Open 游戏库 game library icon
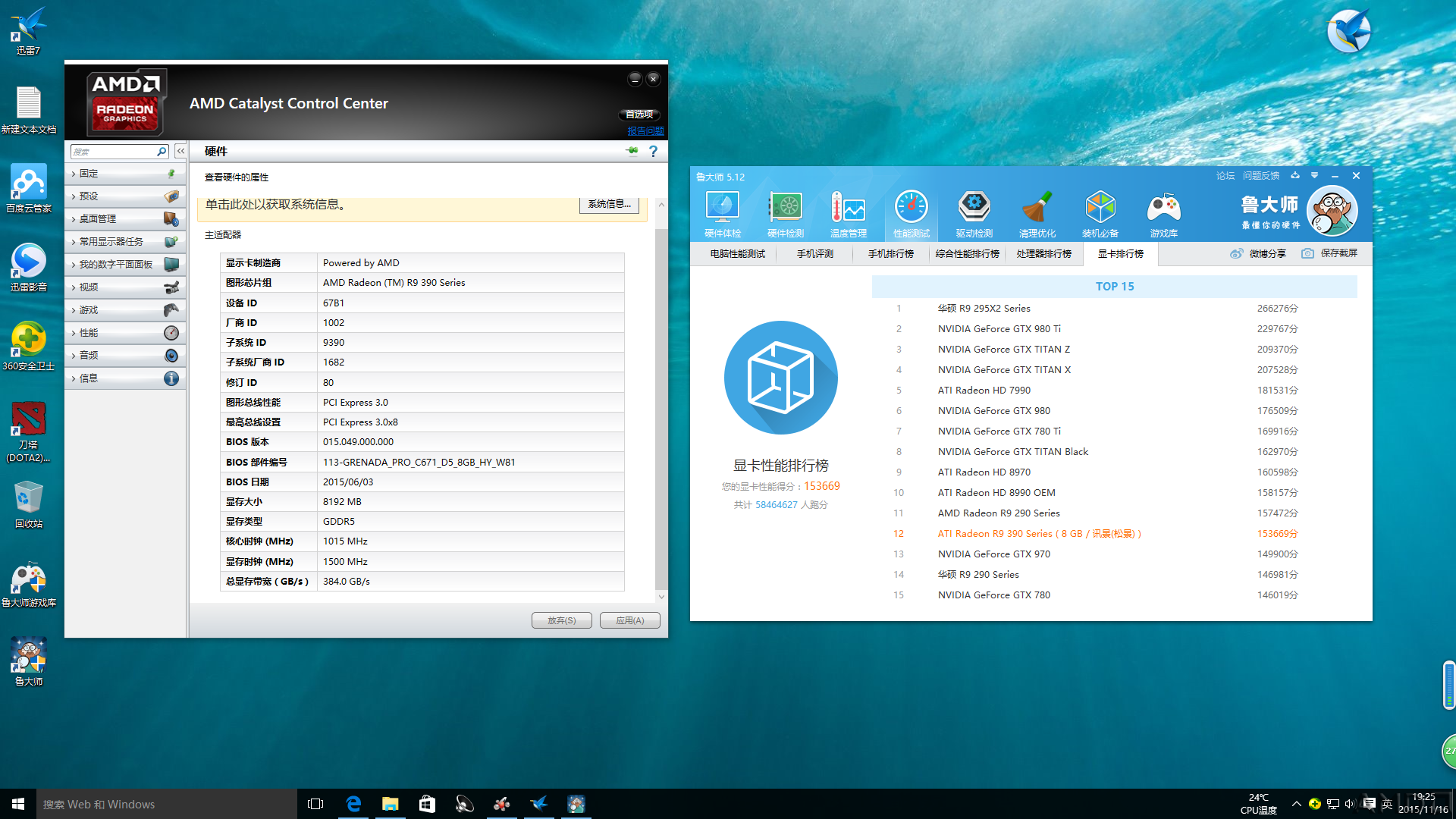This screenshot has width=1456, height=819. point(1163,214)
